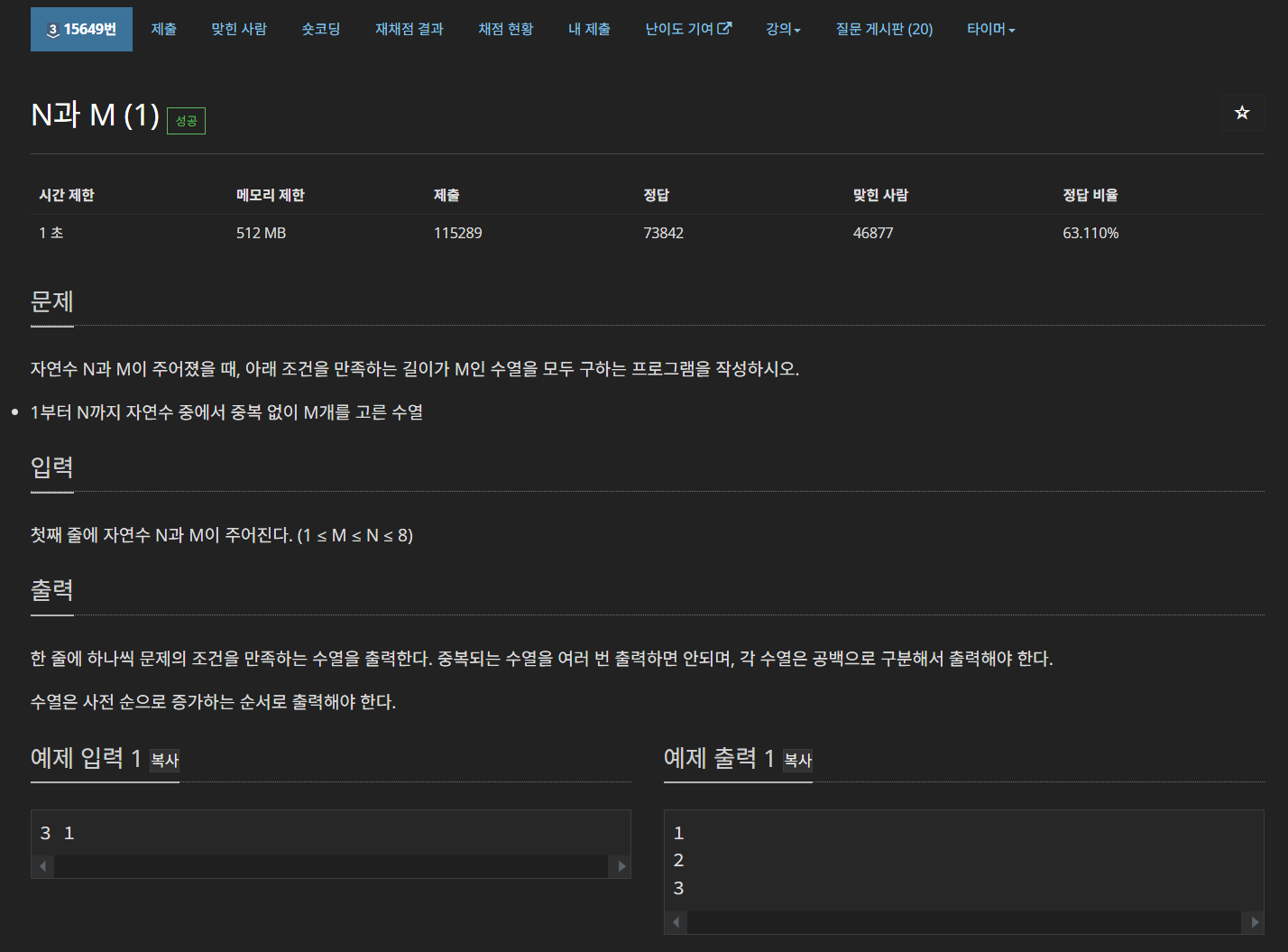Click the right scroll arrow under 예제 출력 1
This screenshot has width=1288, height=952.
(1253, 922)
